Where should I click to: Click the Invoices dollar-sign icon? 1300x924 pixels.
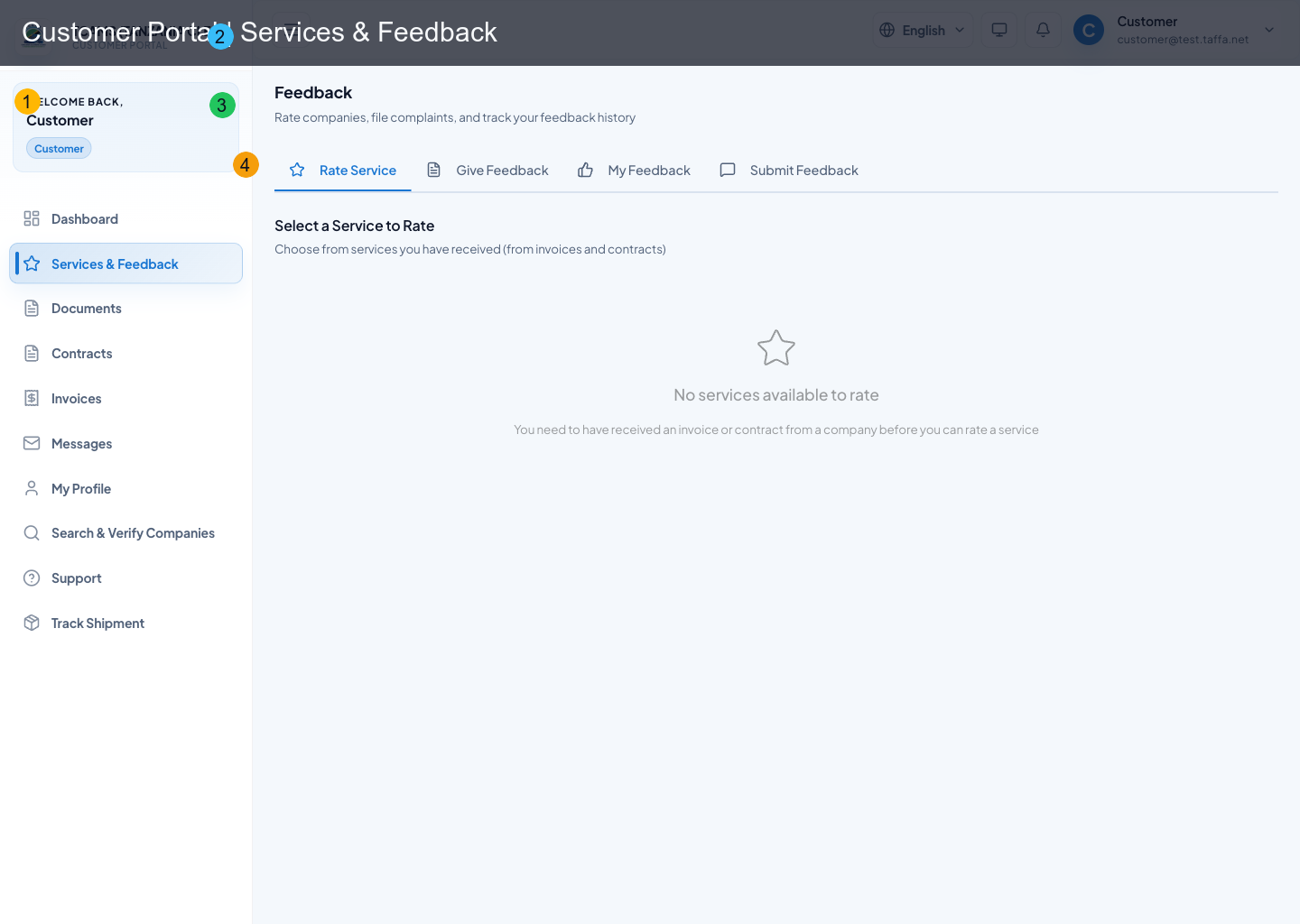tap(32, 398)
